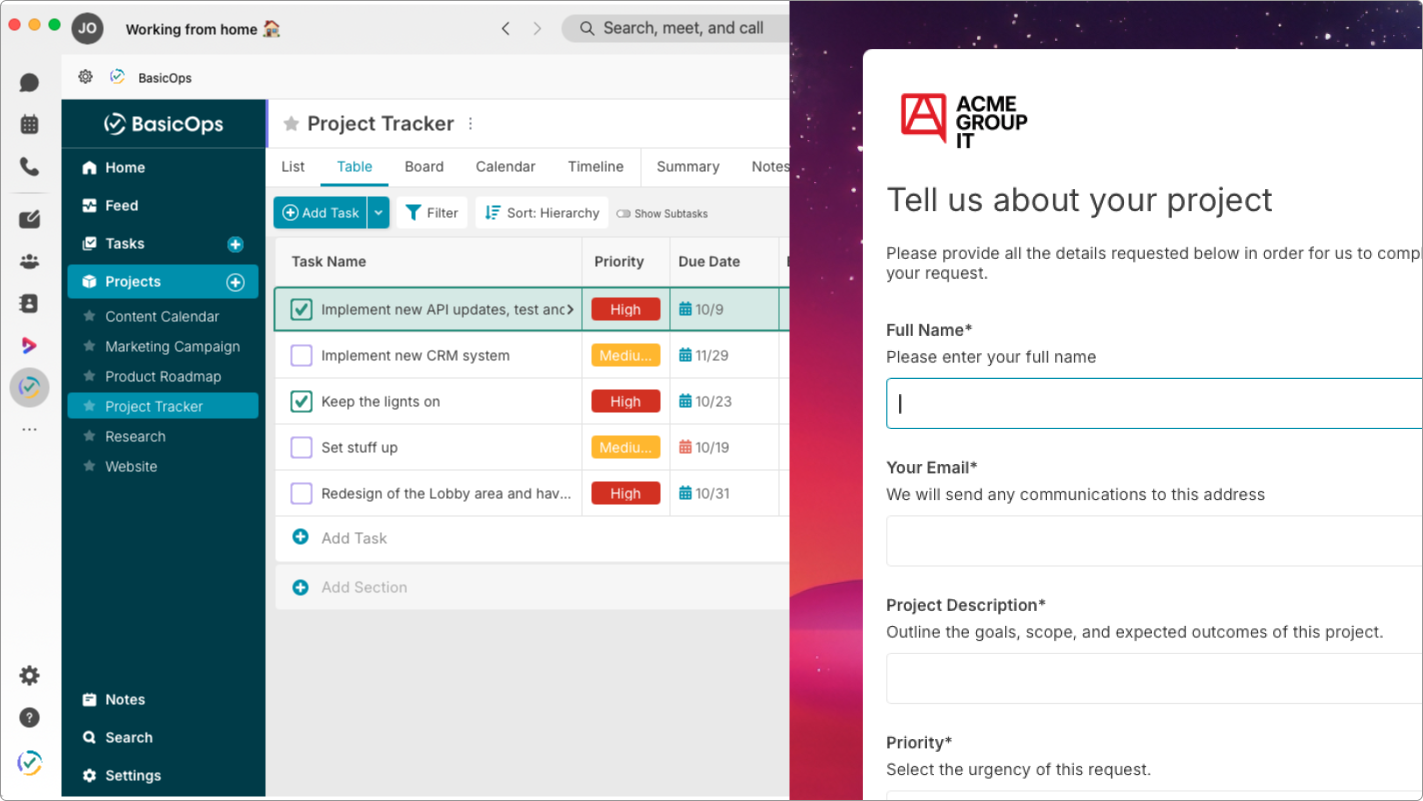Click the star beside Product Roadmap
Viewport: 1423px width, 801px height.
(x=89, y=376)
